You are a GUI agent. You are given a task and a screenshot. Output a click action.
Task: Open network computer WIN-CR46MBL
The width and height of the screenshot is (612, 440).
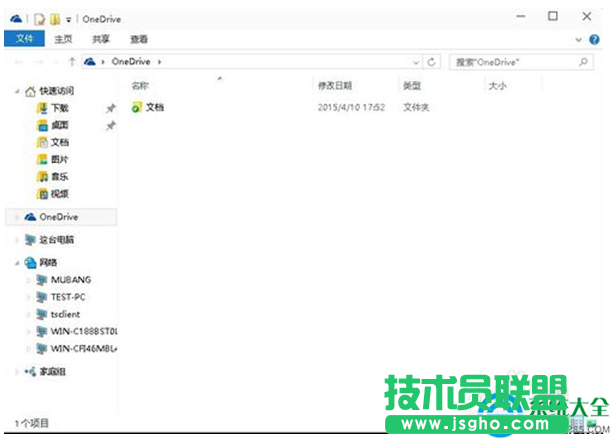point(84,349)
